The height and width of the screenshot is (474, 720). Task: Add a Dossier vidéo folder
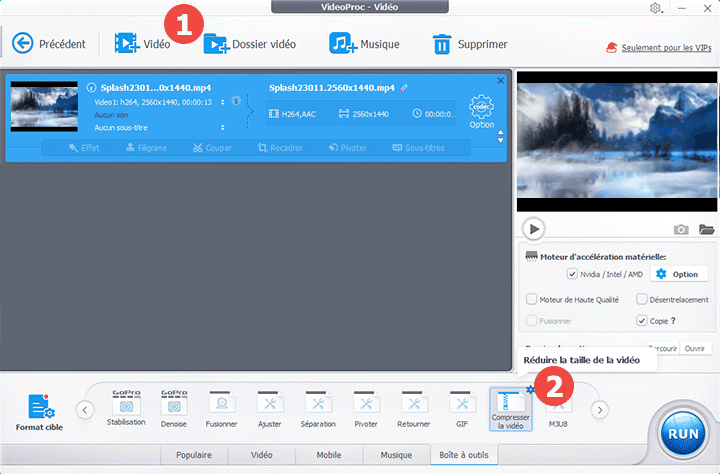pos(250,44)
